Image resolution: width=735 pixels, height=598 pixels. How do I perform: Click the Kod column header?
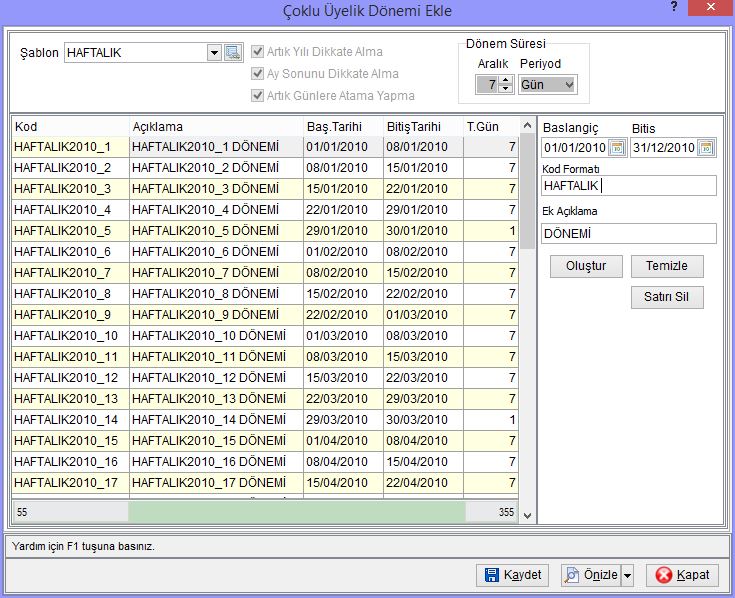[x=70, y=127]
